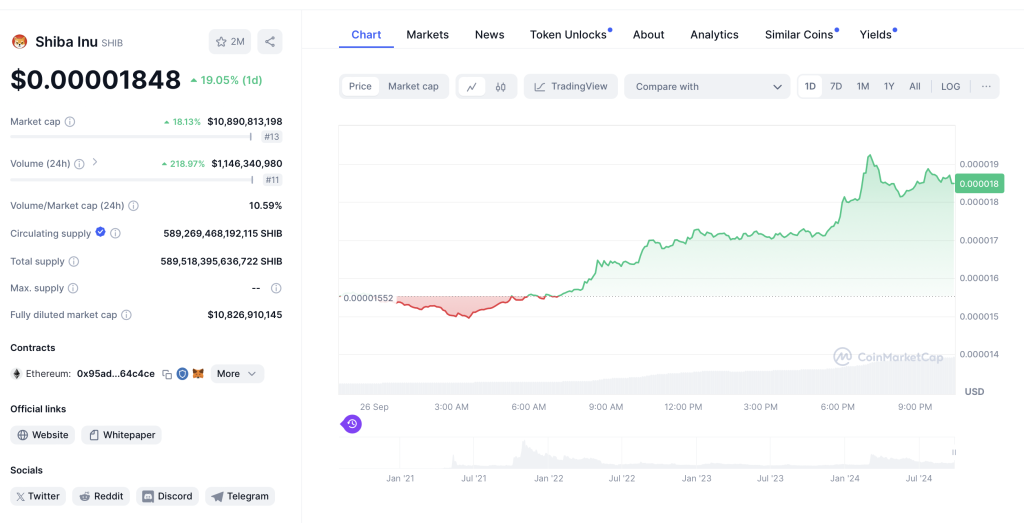The height and width of the screenshot is (523, 1024).
Task: Open the Markets tab
Action: coord(428,35)
